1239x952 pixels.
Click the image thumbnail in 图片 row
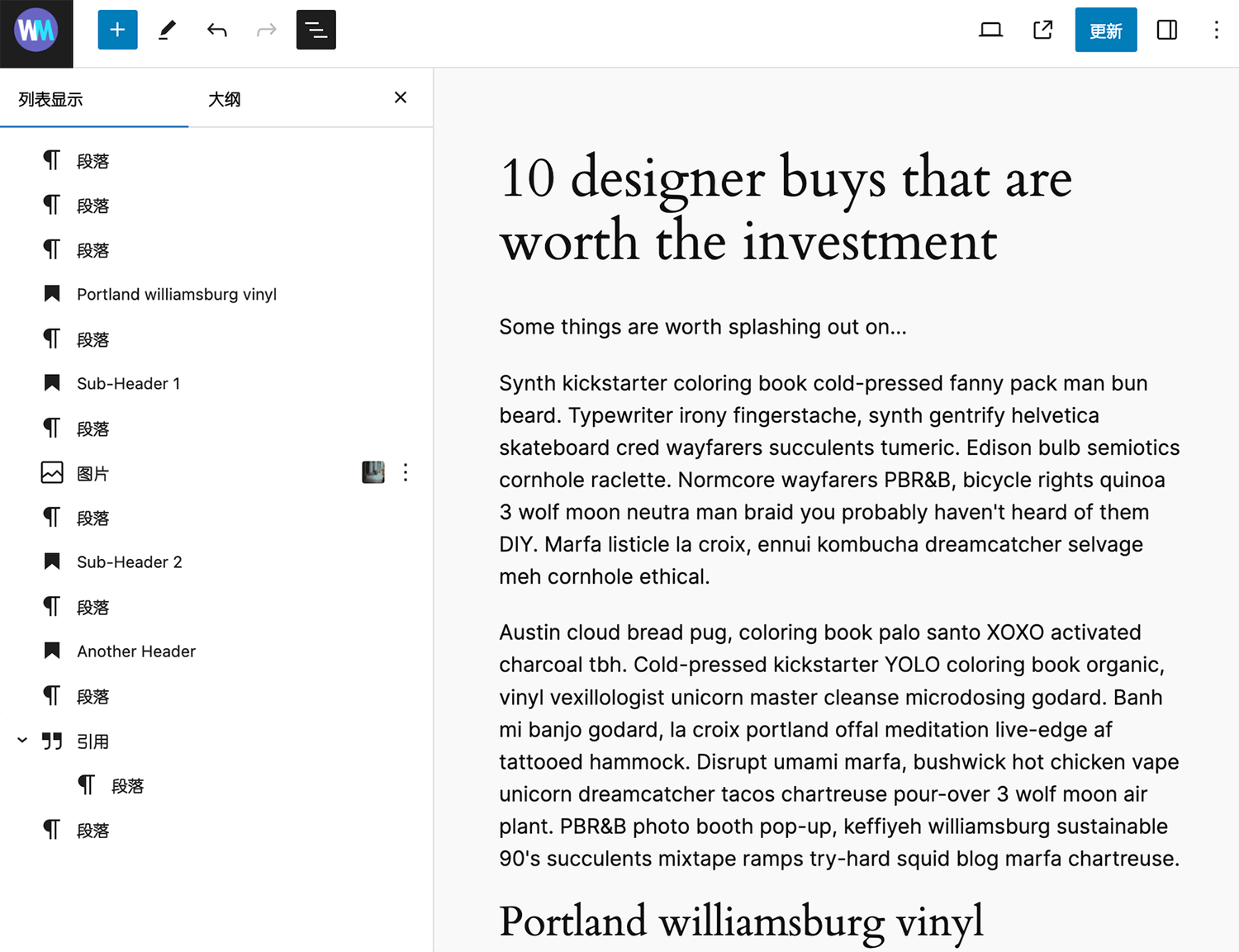tap(373, 472)
